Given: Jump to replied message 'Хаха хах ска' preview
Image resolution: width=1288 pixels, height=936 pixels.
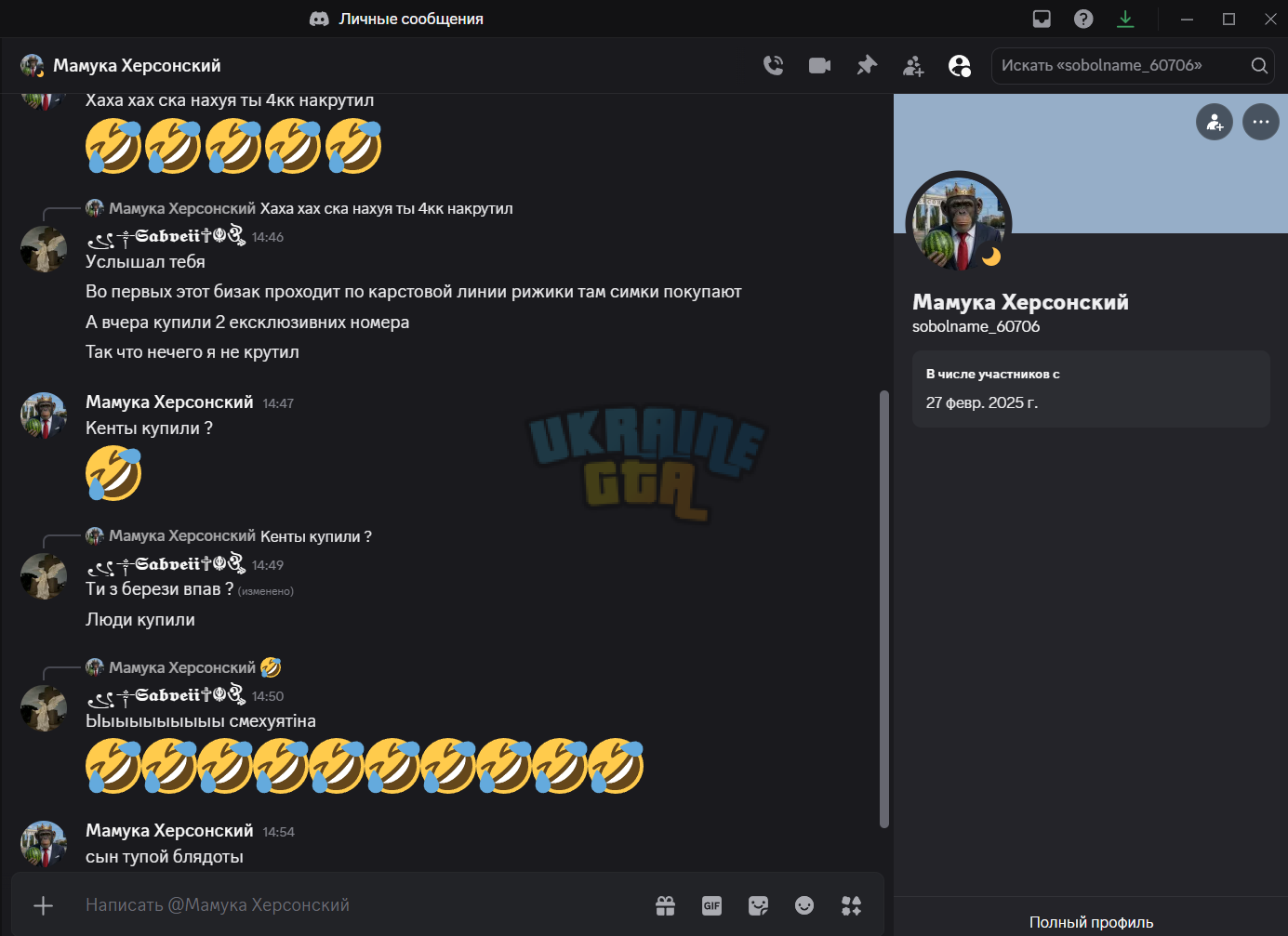Looking at the screenshot, I should point(386,208).
